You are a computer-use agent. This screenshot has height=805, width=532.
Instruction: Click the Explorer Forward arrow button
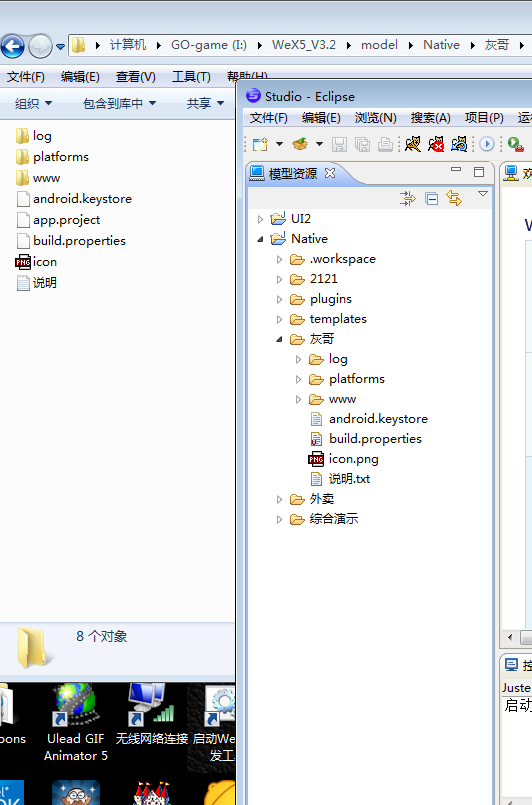coord(40,47)
